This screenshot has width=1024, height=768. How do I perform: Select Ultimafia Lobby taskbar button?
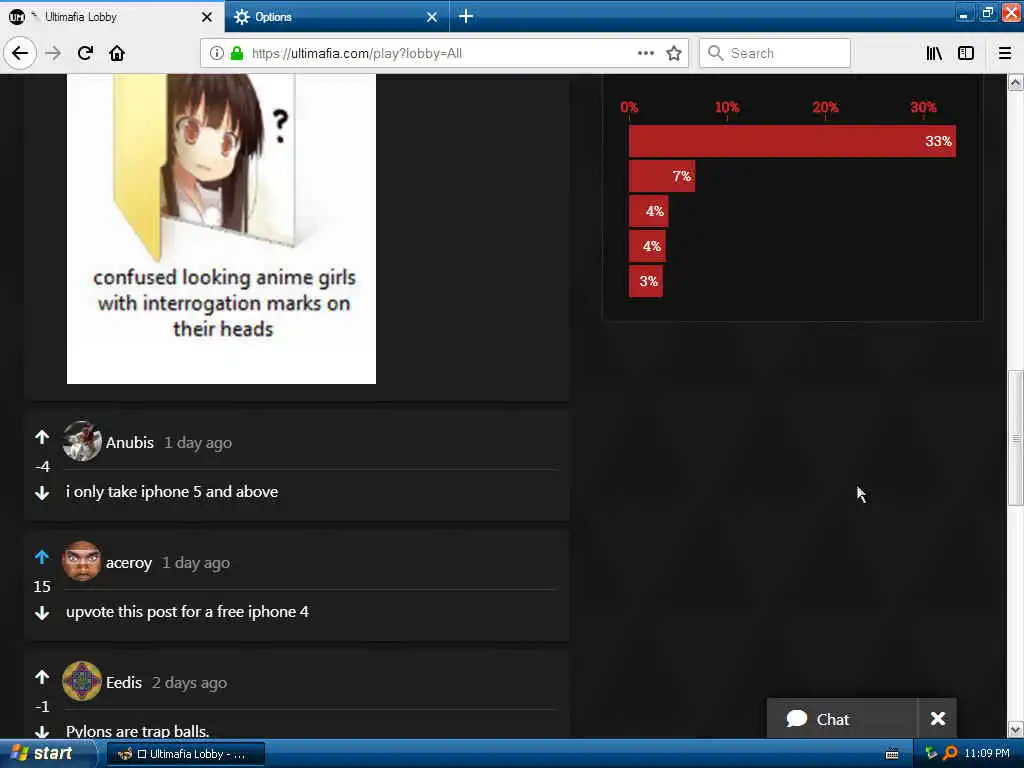pyautogui.click(x=185, y=754)
